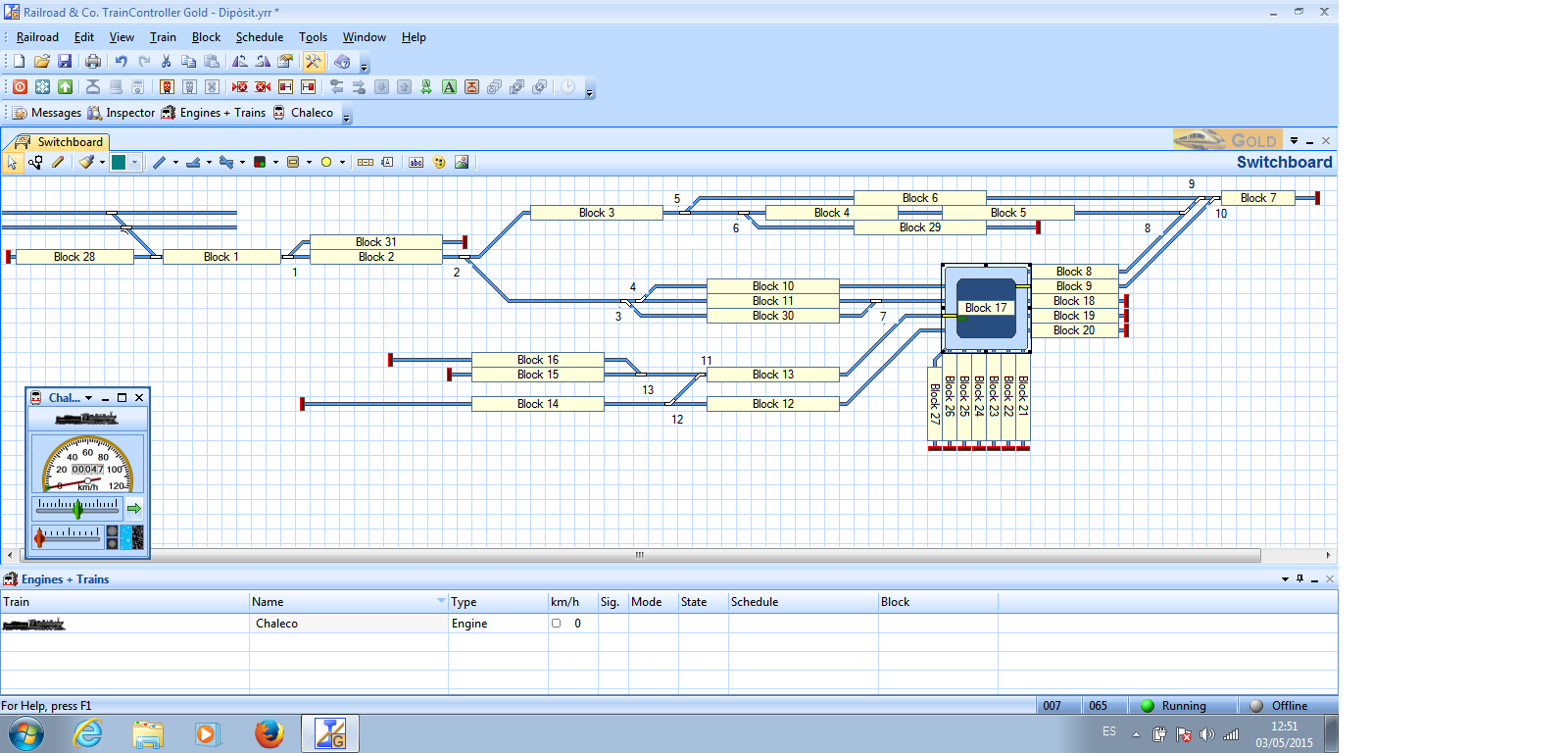1568x753 pixels.
Task: Click the green speed slider handle
Action: (x=77, y=509)
